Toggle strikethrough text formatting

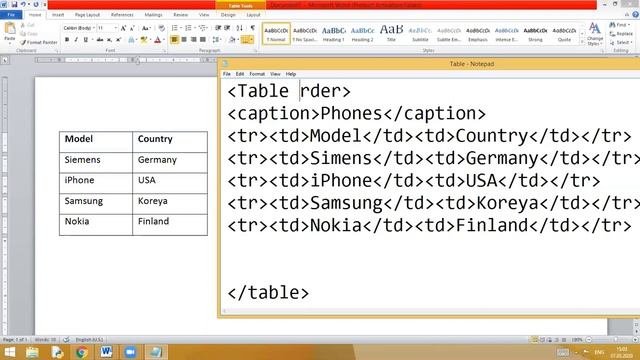click(x=100, y=40)
